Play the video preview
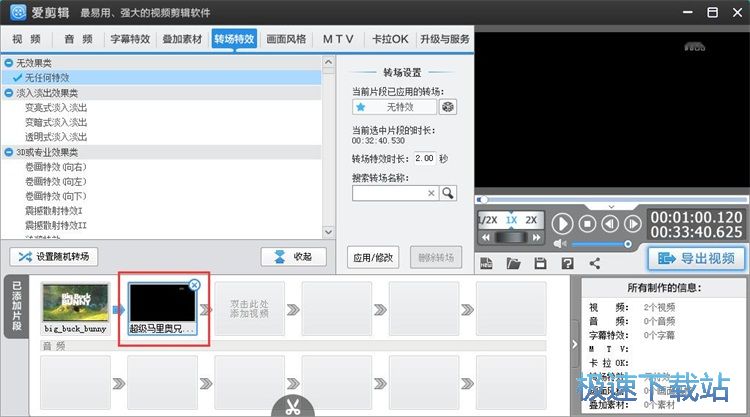750x417 pixels. coord(562,224)
